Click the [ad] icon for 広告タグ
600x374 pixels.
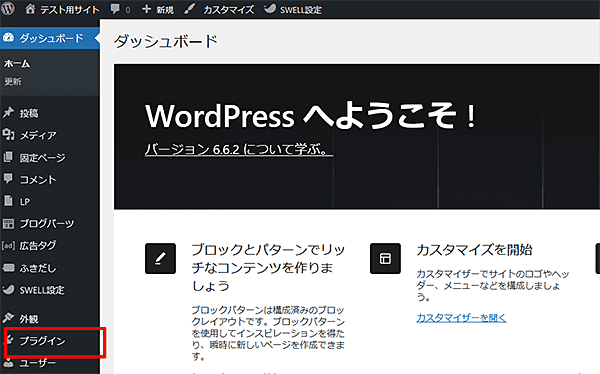[8, 245]
